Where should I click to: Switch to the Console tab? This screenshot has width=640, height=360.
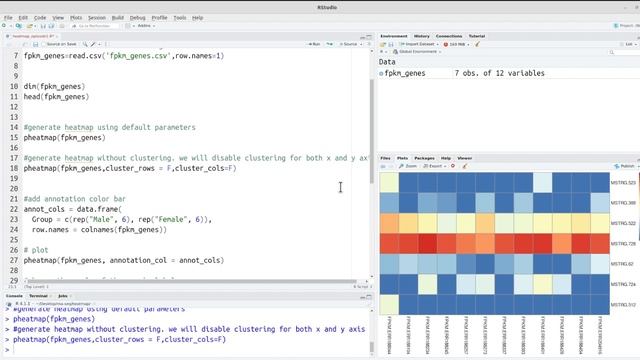(x=14, y=296)
